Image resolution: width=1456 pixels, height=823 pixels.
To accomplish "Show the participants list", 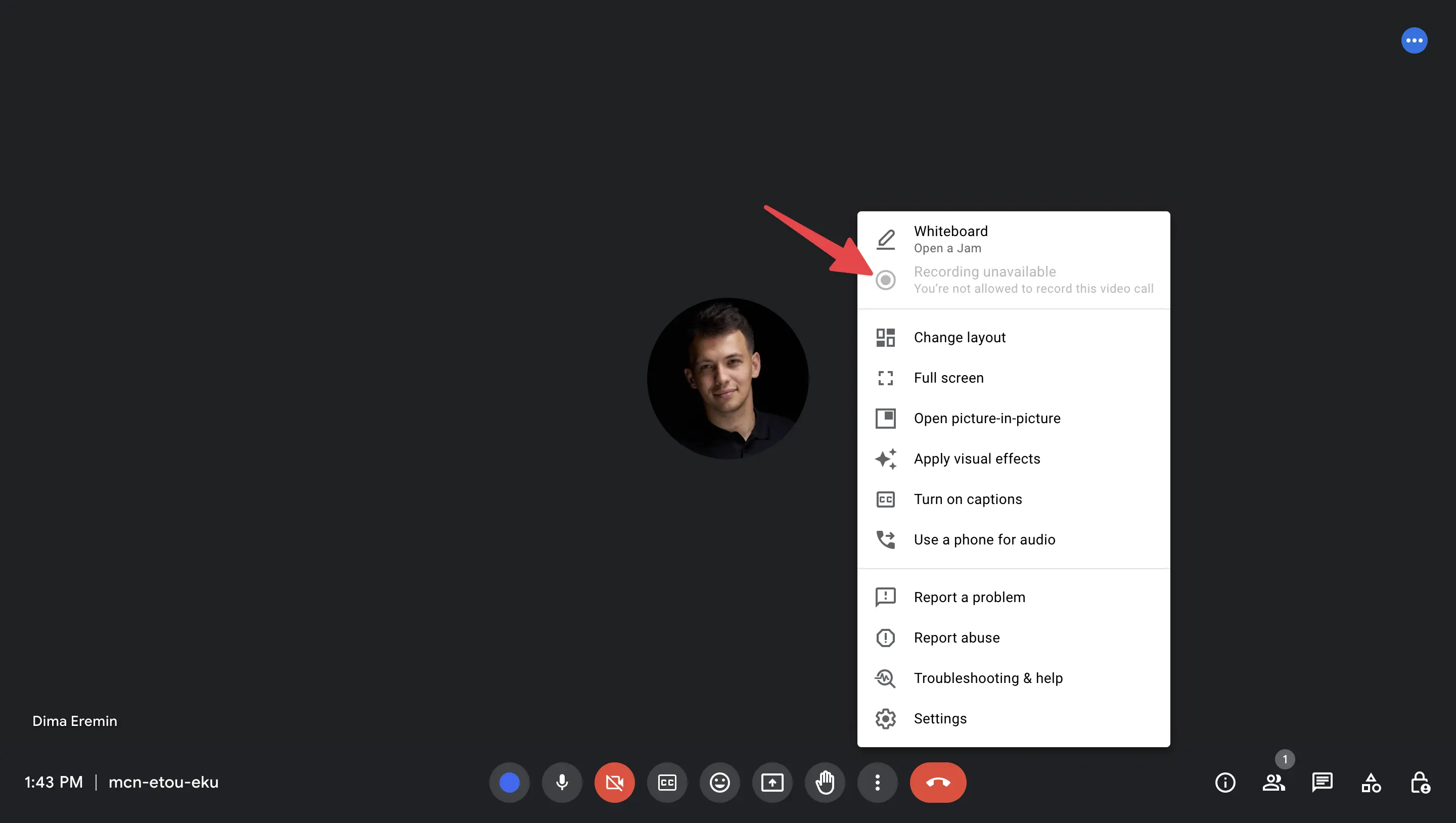I will [1275, 782].
